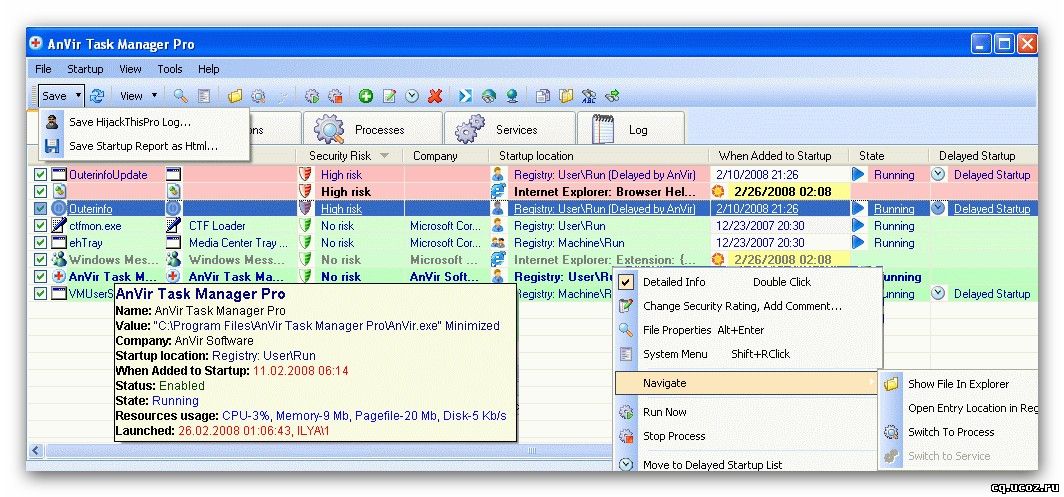Click the green shield in ctfmon.exe row
The height and width of the screenshot is (497, 1064).
305,225
